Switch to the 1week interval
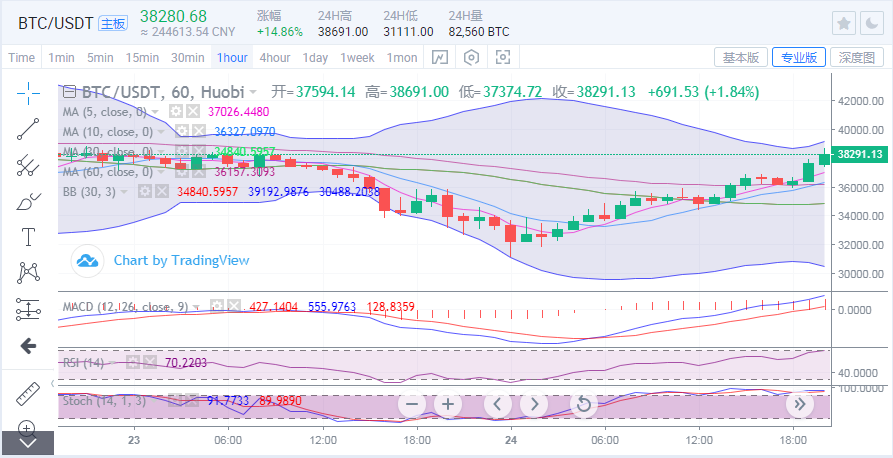 [x=357, y=58]
